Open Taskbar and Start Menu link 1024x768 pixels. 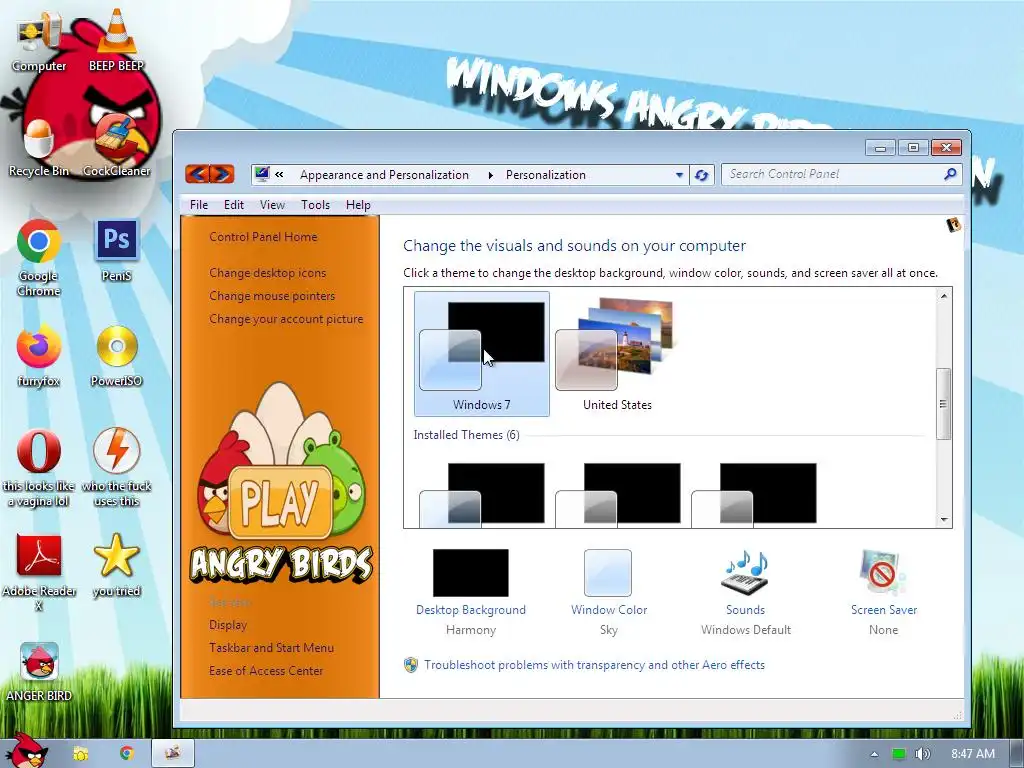click(271, 648)
